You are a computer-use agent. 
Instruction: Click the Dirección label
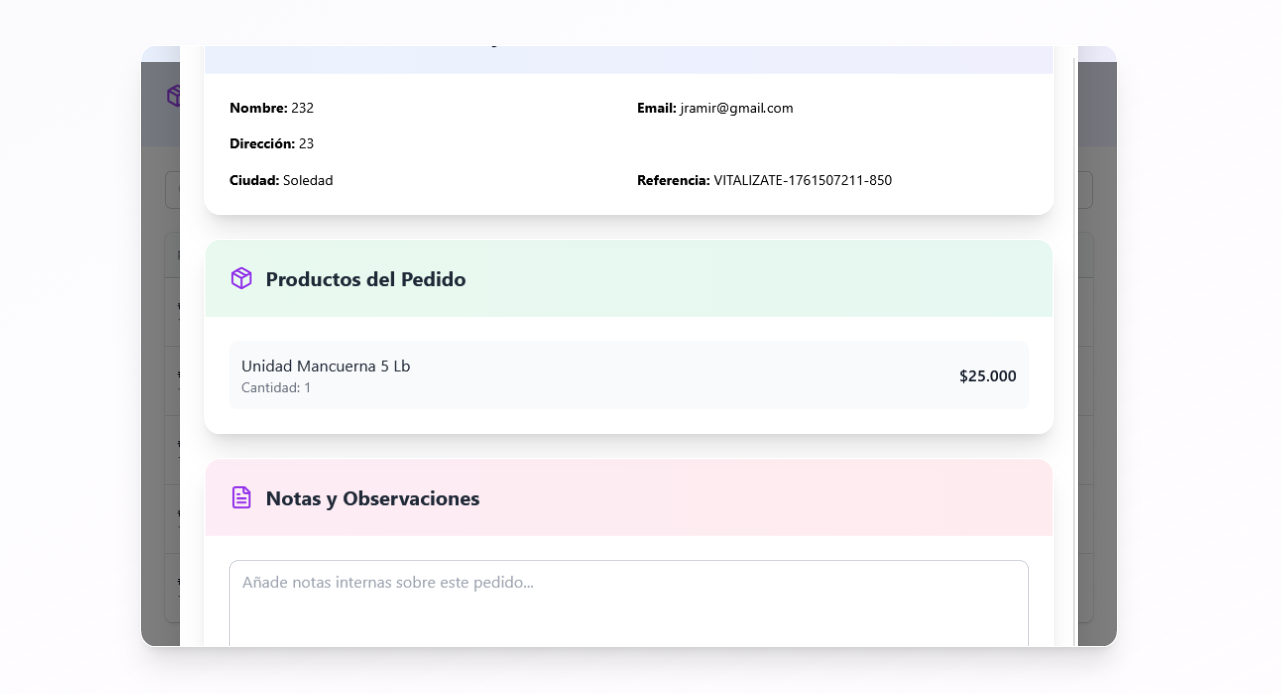coord(262,144)
